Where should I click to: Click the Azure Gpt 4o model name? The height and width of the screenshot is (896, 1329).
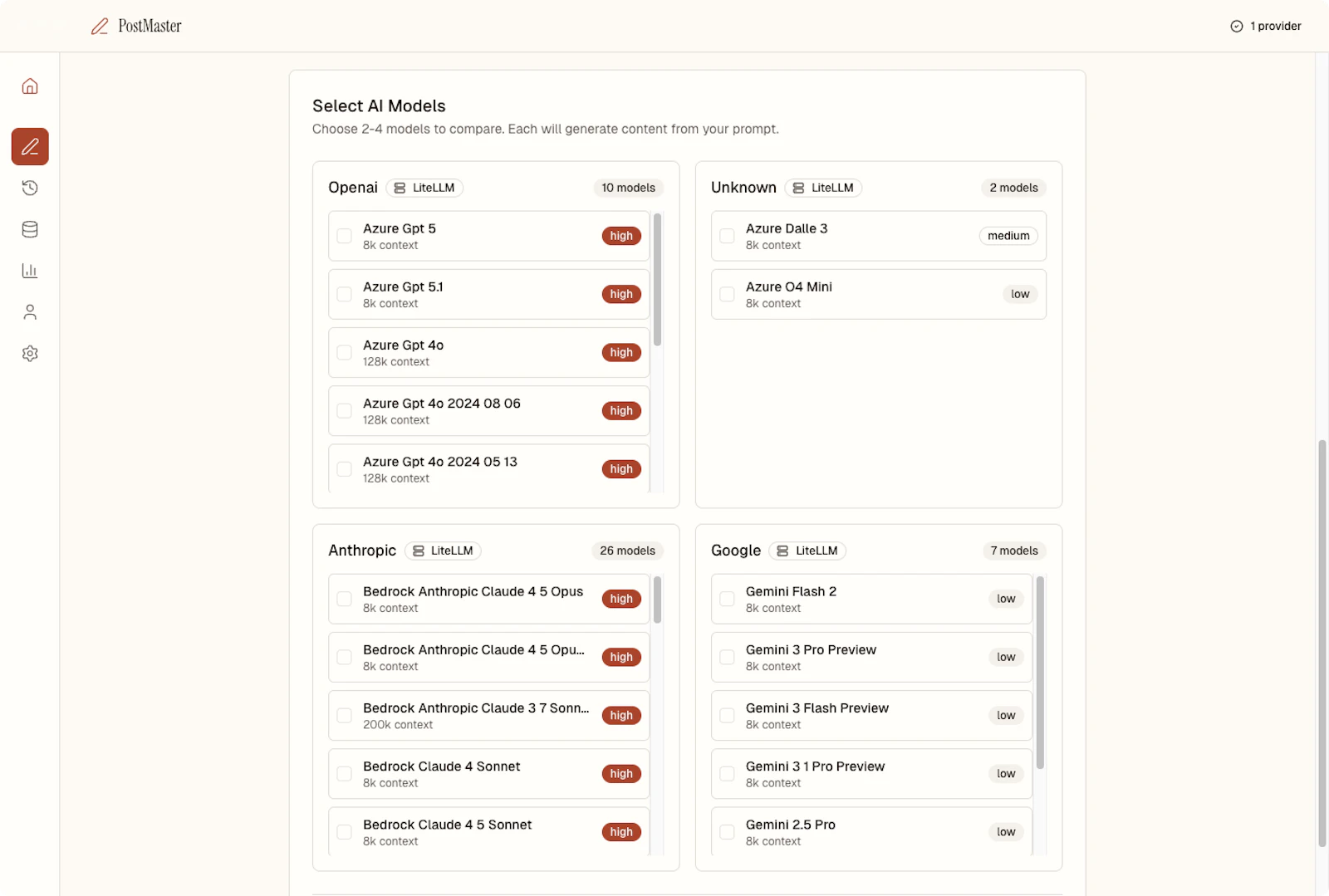click(403, 345)
